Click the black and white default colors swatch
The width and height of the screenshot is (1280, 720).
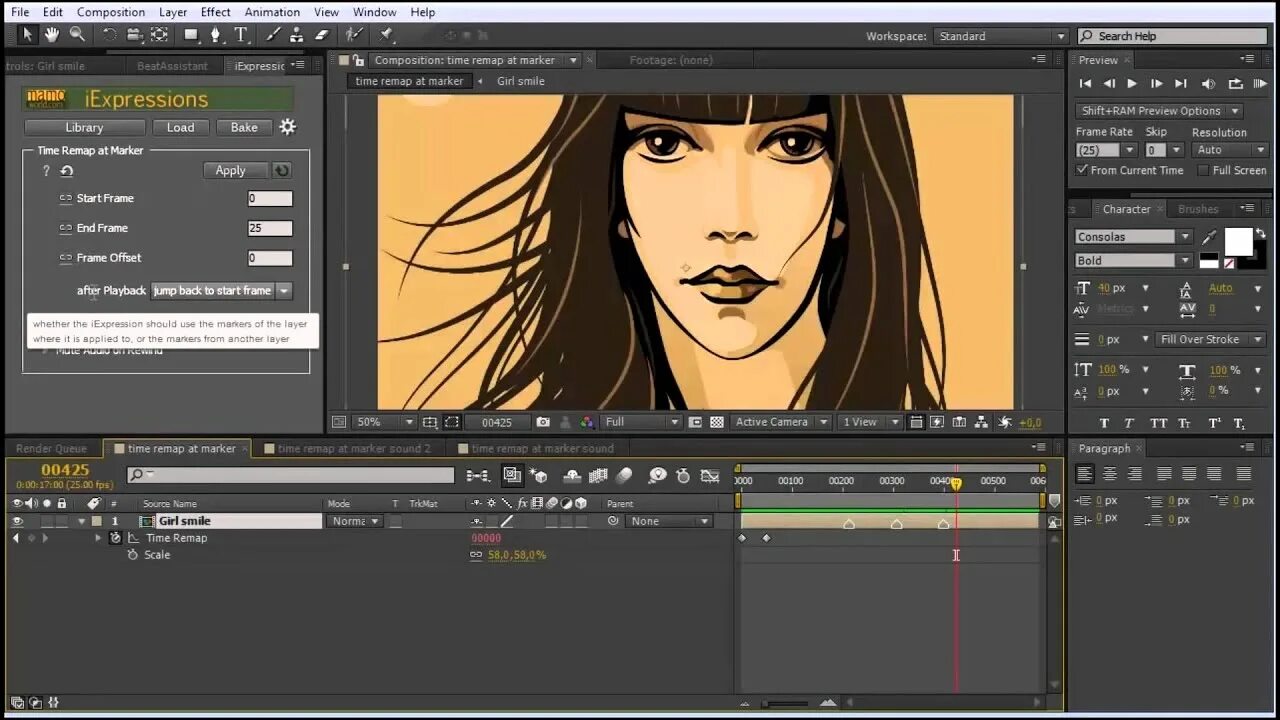pyautogui.click(x=1209, y=262)
